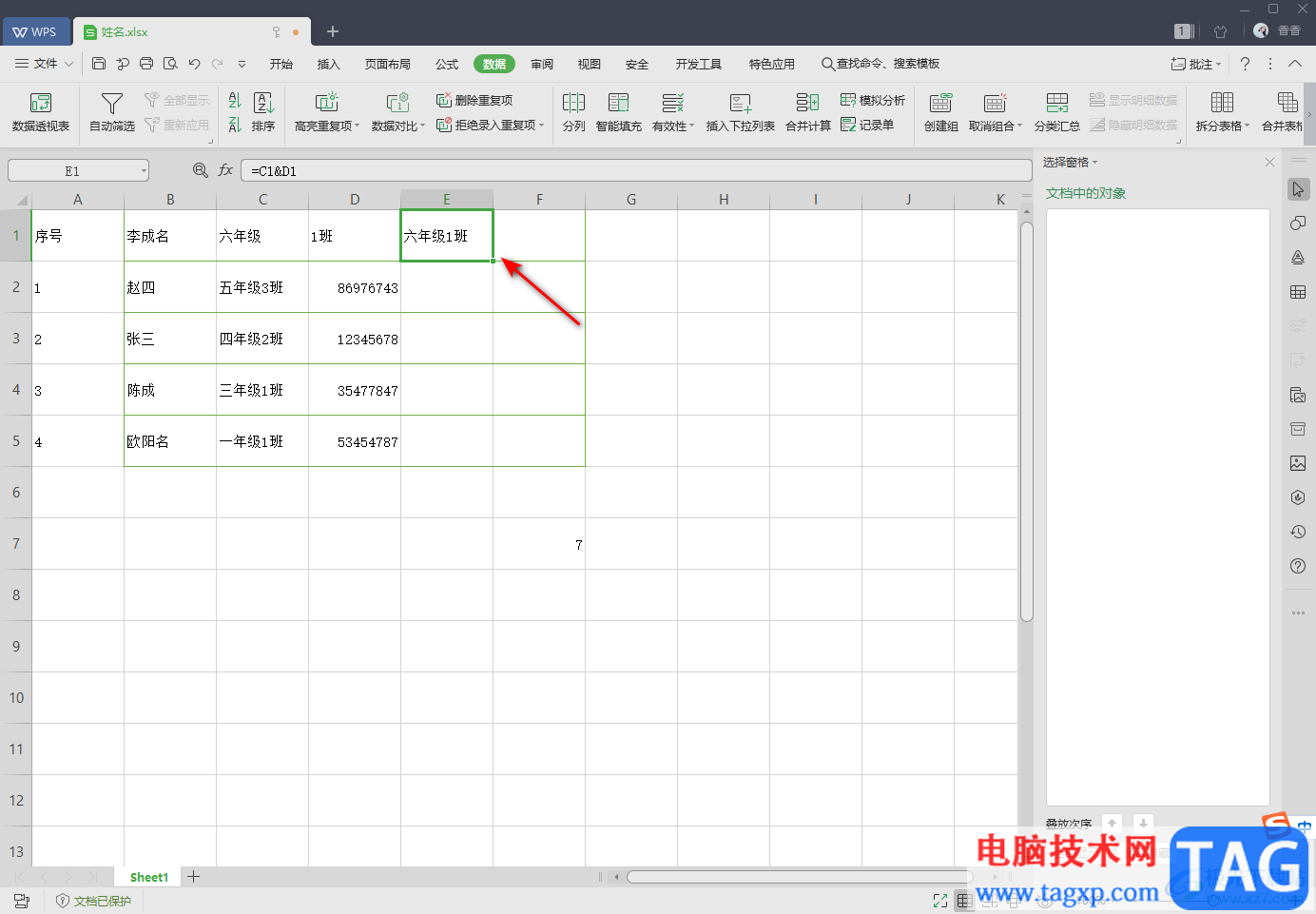
Task: Switch to normal grid view in status bar
Action: 963,901
